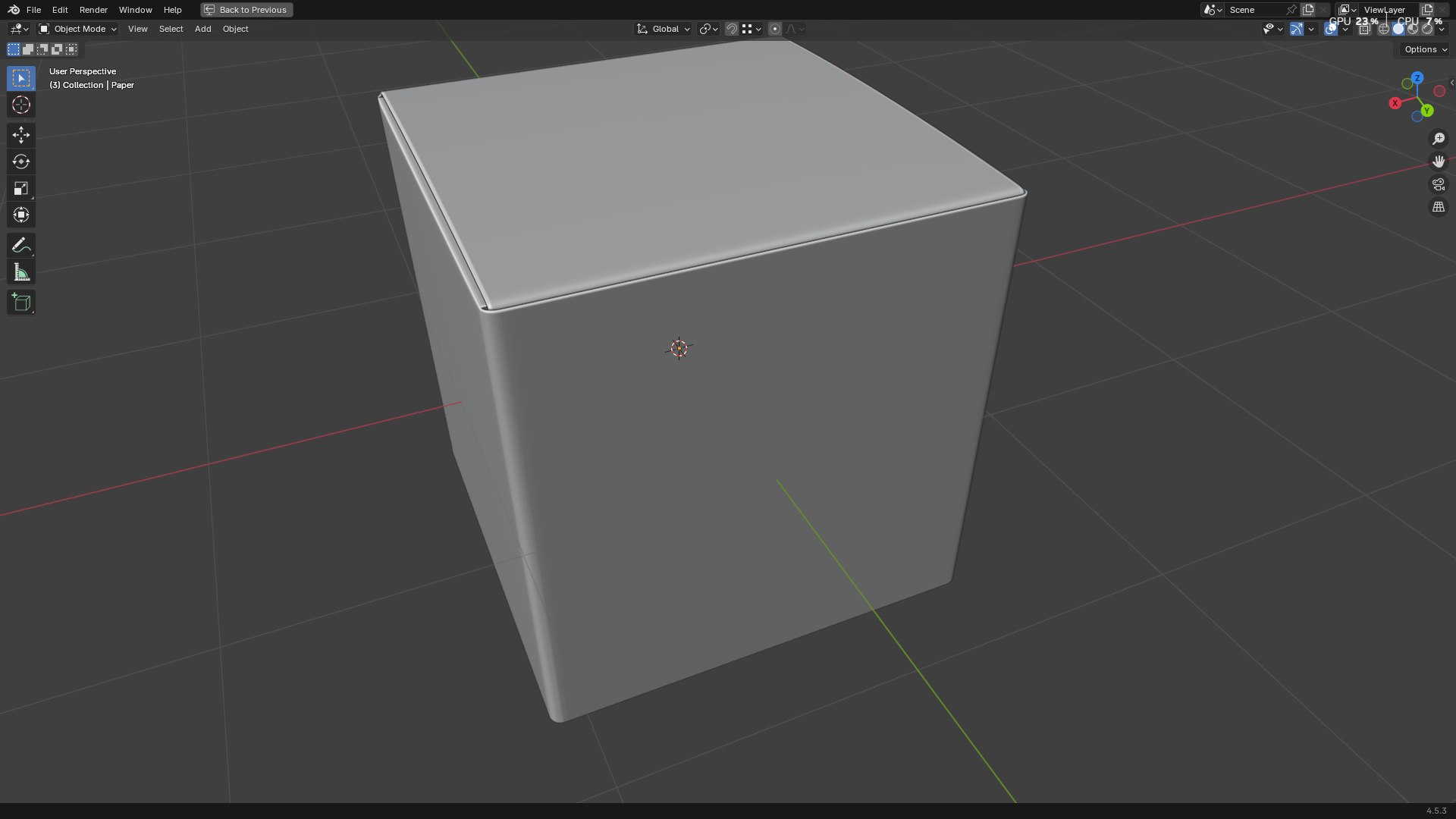Set selection mode to Extend
Screen dimensions: 1456x819
pos(28,49)
